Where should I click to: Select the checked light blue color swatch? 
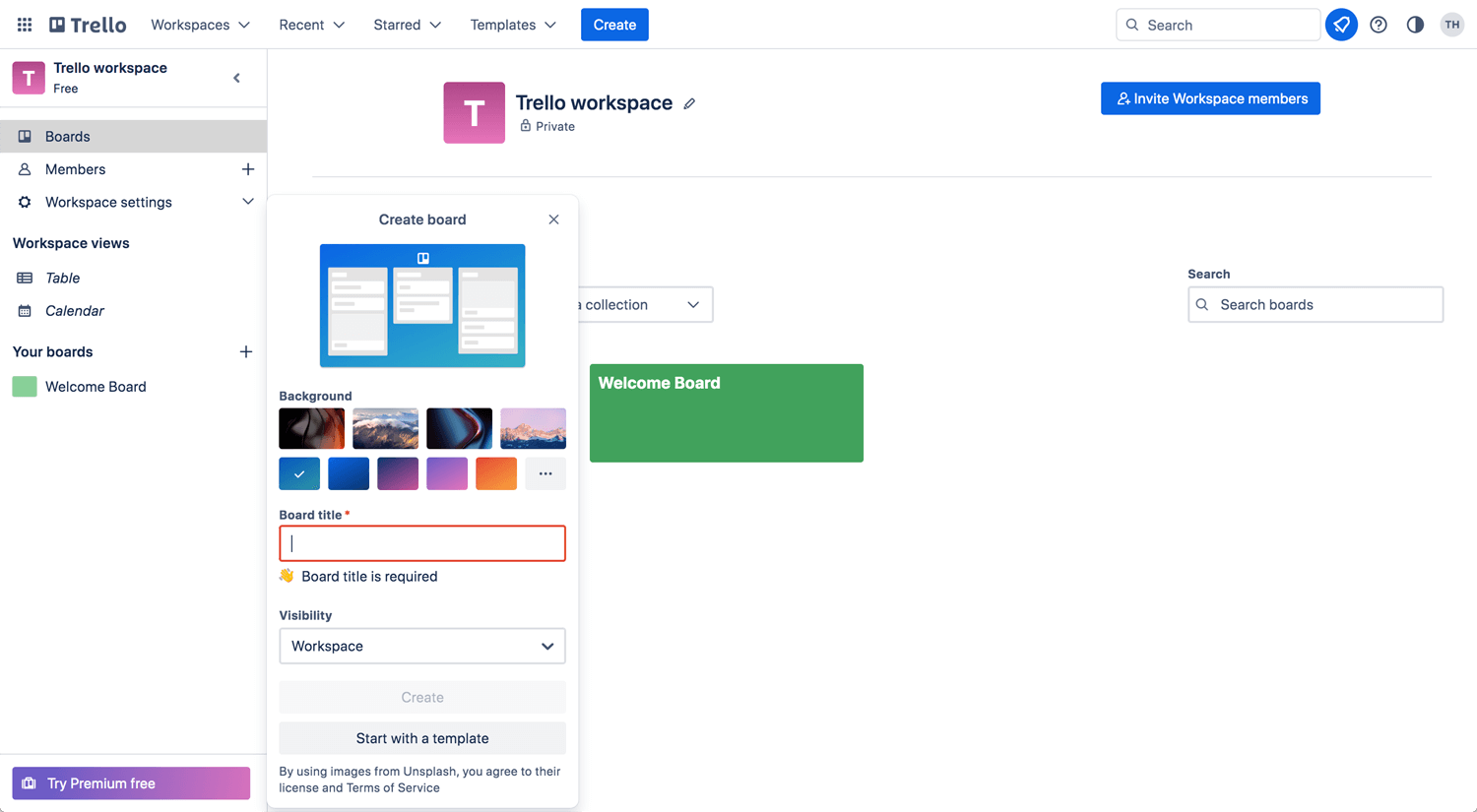click(299, 473)
